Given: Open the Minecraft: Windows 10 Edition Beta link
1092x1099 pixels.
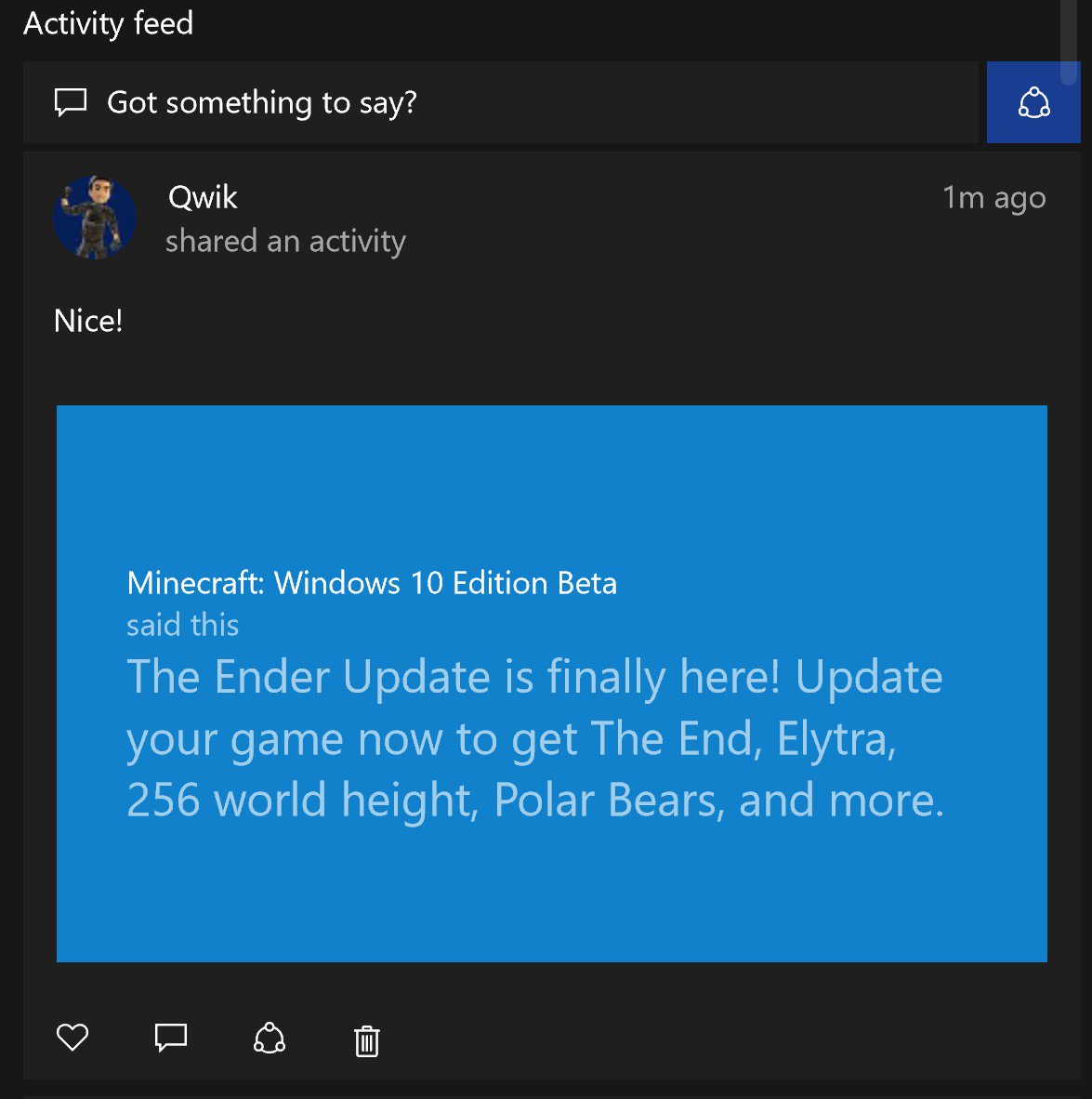Looking at the screenshot, I should (371, 583).
